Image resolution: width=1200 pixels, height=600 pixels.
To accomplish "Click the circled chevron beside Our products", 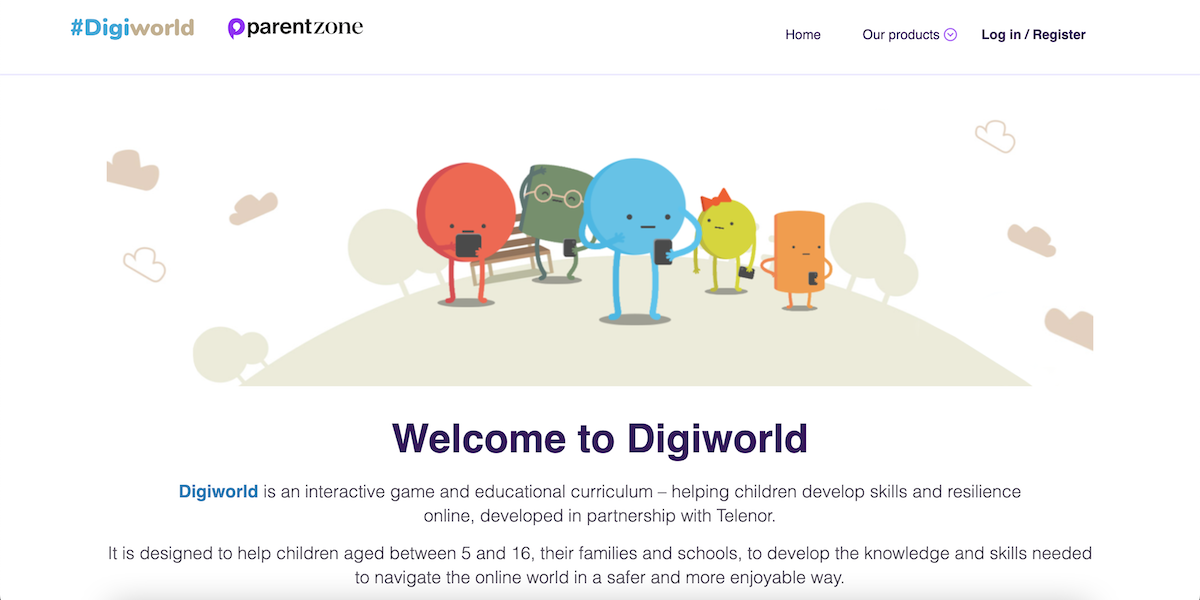I will click(x=950, y=34).
